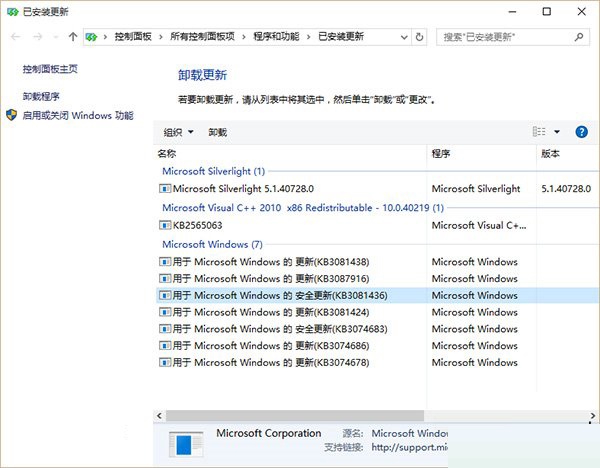Open recent locations dropdown arrow
Screen dimensions: 600x468
point(56,37)
